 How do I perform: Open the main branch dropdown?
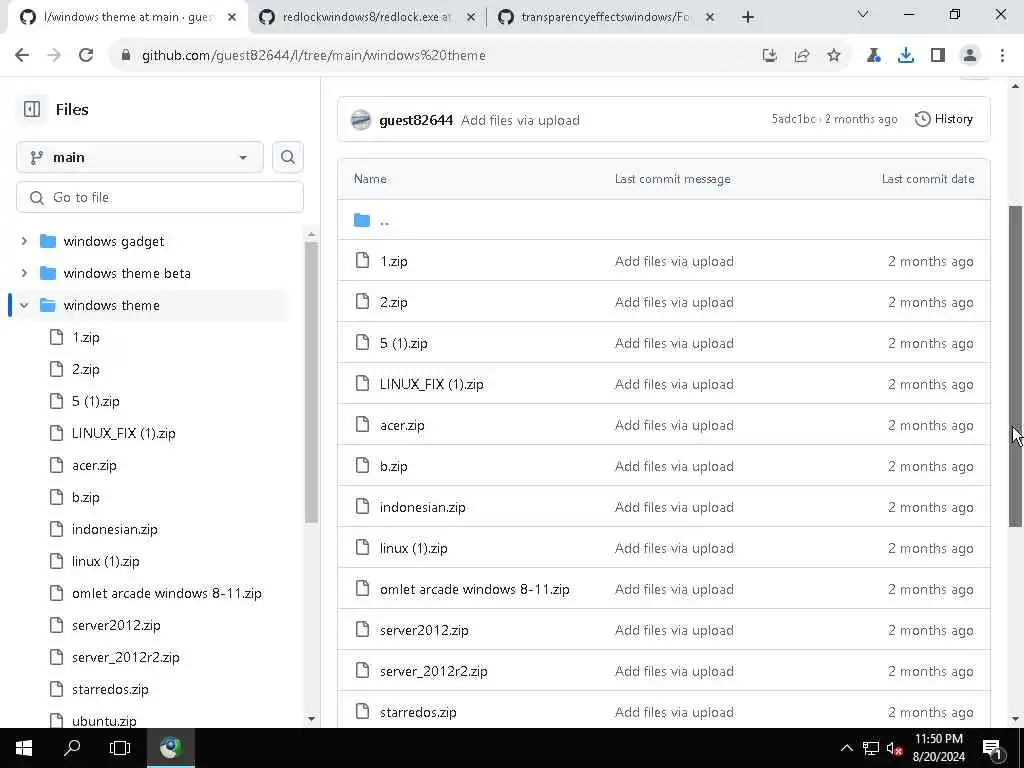tap(140, 157)
